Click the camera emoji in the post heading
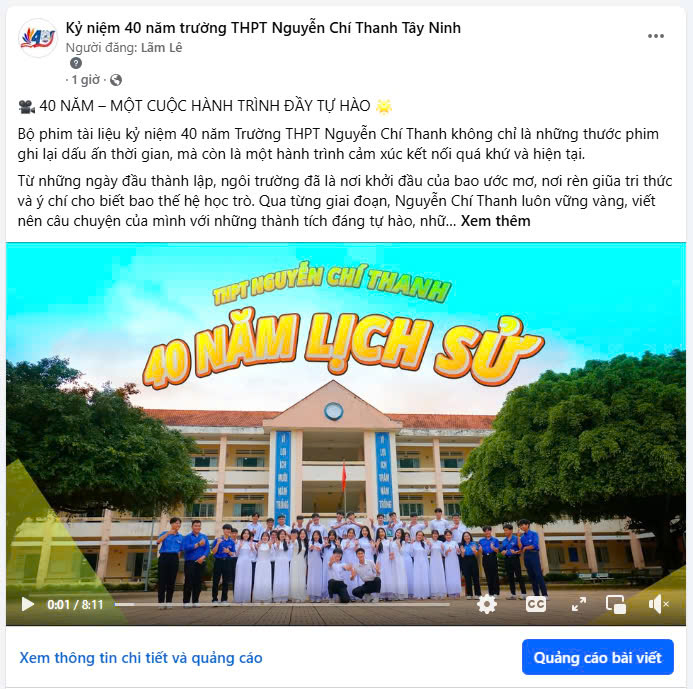The height and width of the screenshot is (689, 693). coord(27,106)
